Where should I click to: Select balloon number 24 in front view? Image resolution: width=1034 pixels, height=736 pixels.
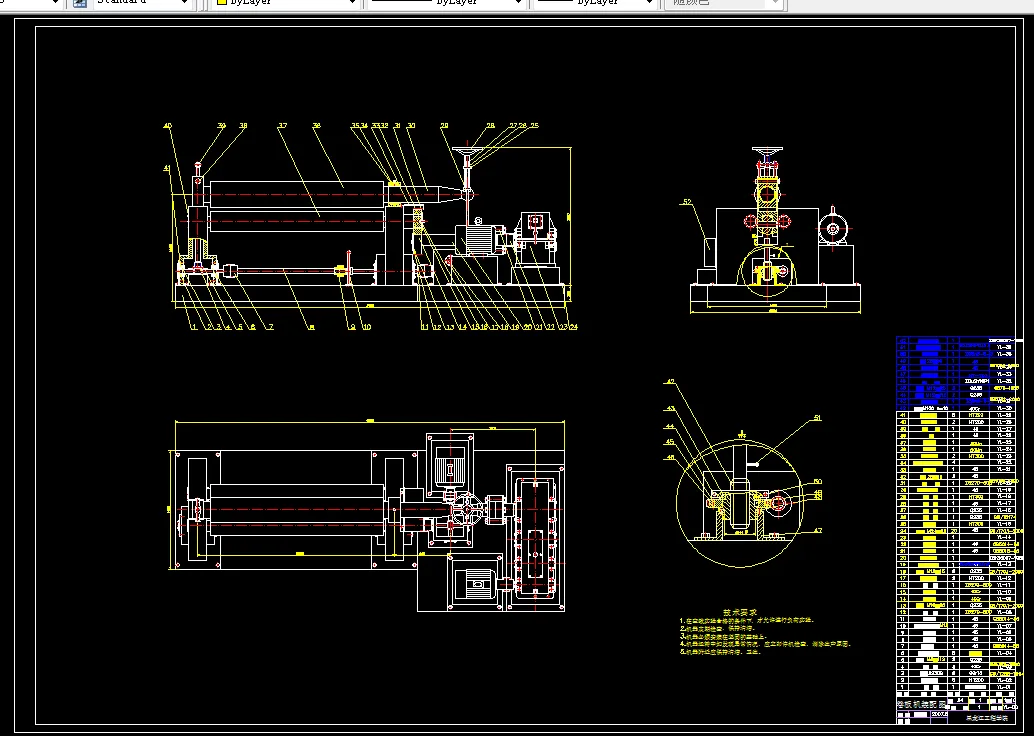click(x=573, y=326)
